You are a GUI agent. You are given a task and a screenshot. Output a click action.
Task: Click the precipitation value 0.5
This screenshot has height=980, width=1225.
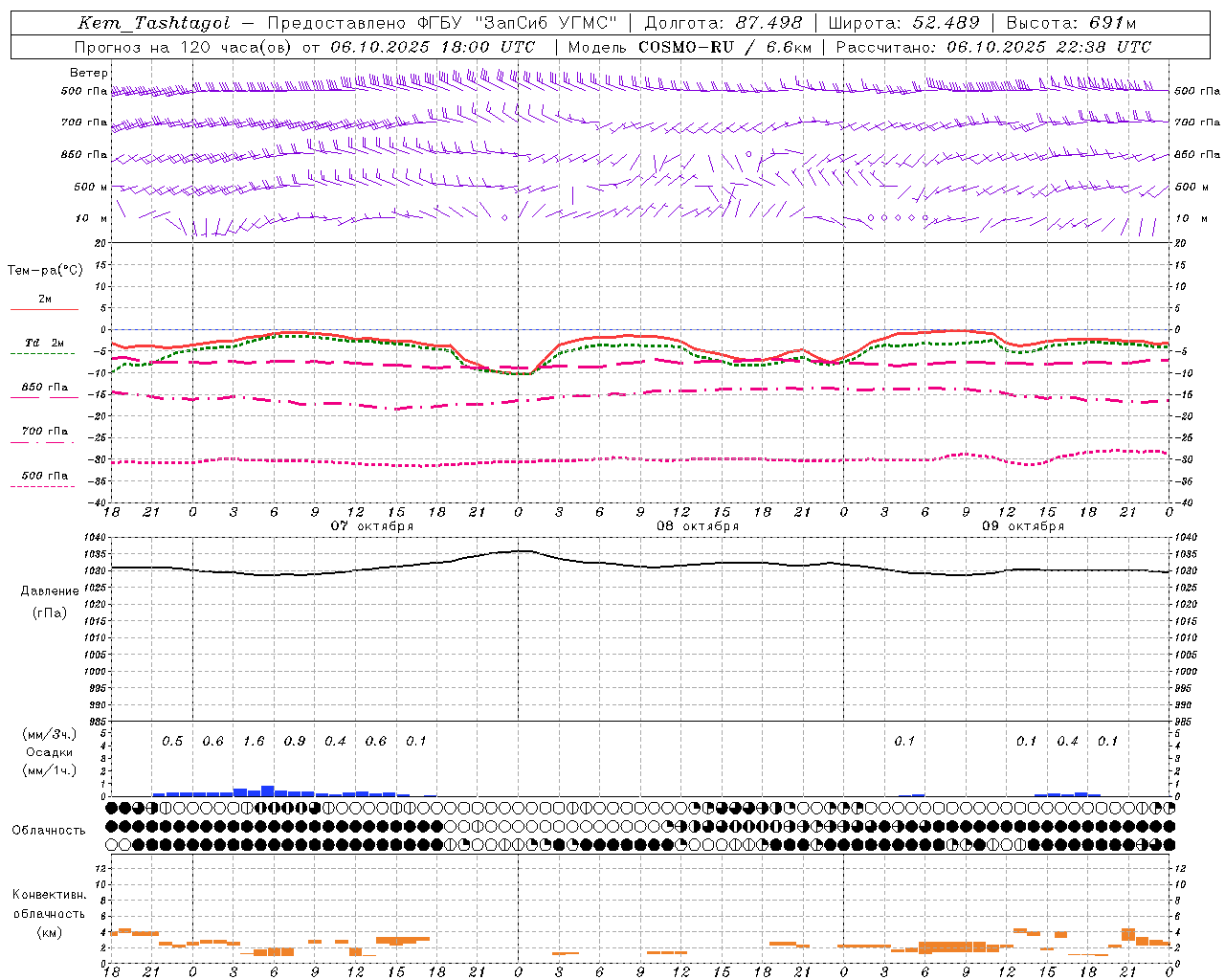172,742
